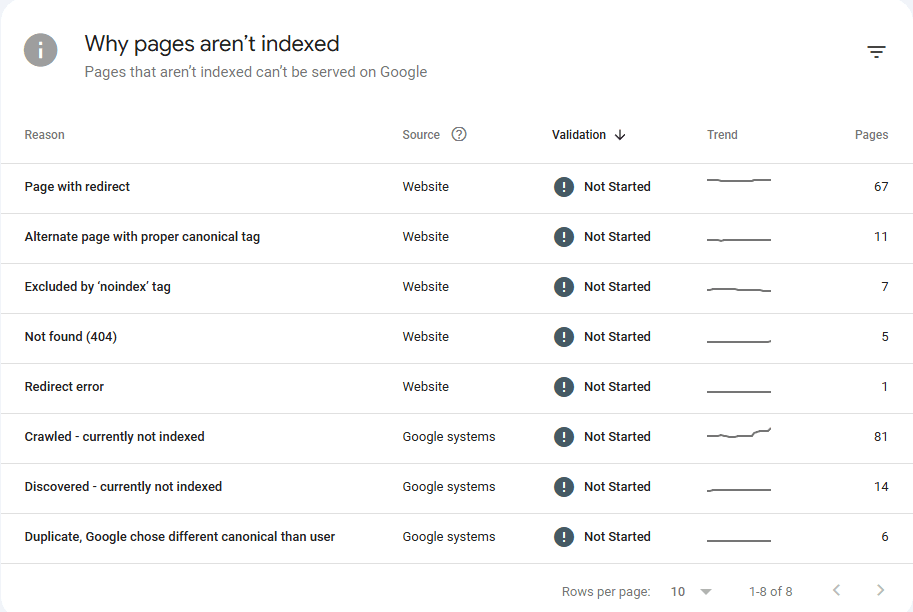
Task: Click trend sparkline for Crawled row
Action: click(738, 433)
